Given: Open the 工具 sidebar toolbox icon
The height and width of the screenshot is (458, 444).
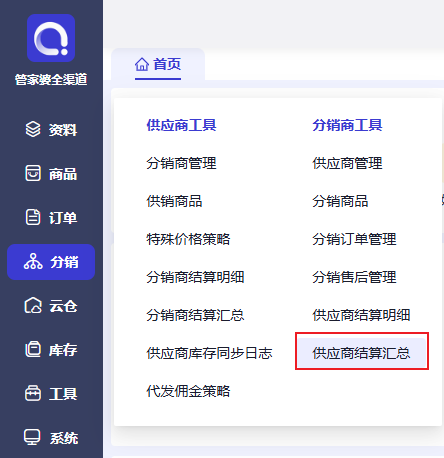Looking at the screenshot, I should pos(33,394).
